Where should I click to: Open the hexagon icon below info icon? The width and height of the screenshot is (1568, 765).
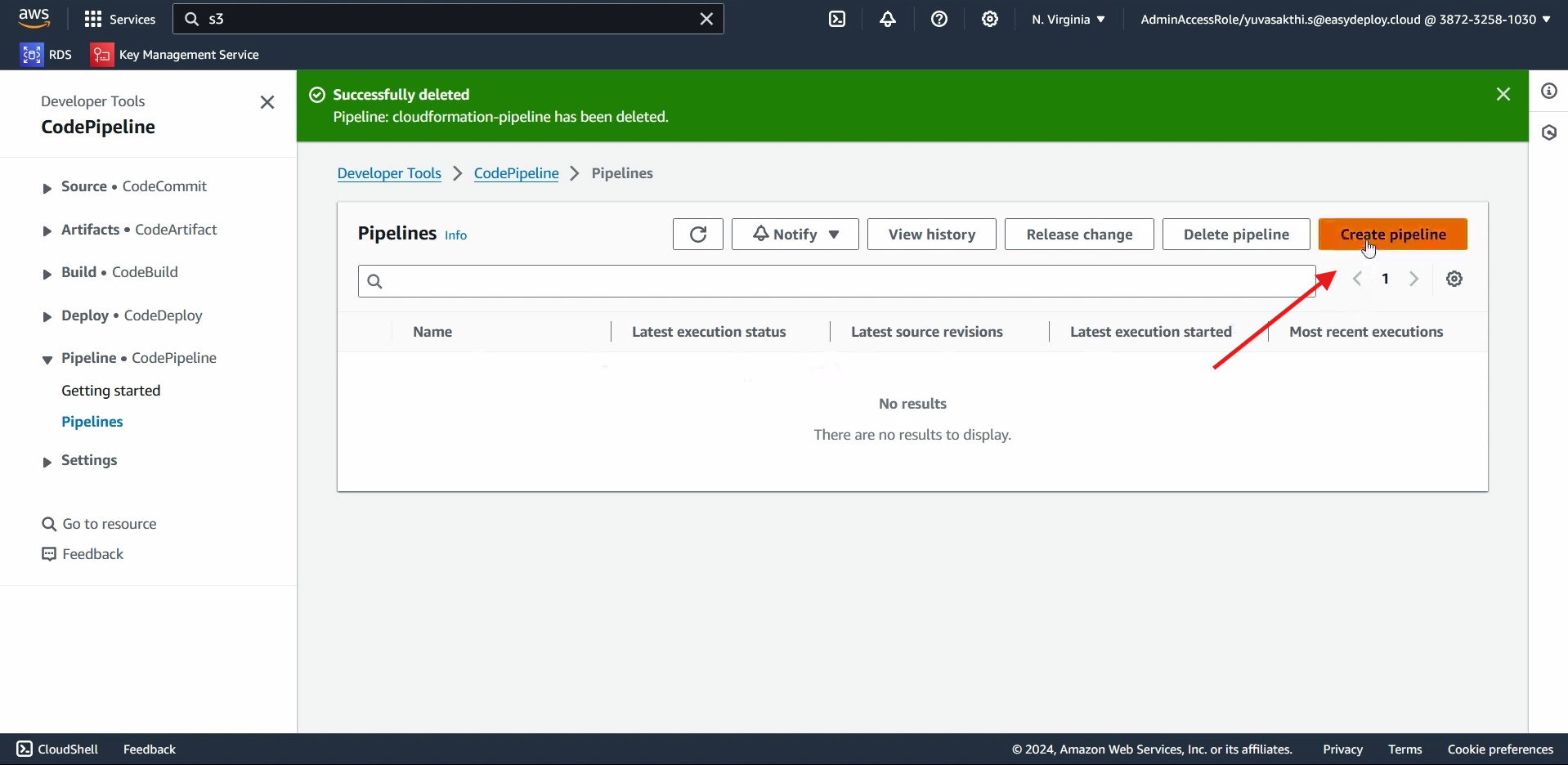point(1549,132)
